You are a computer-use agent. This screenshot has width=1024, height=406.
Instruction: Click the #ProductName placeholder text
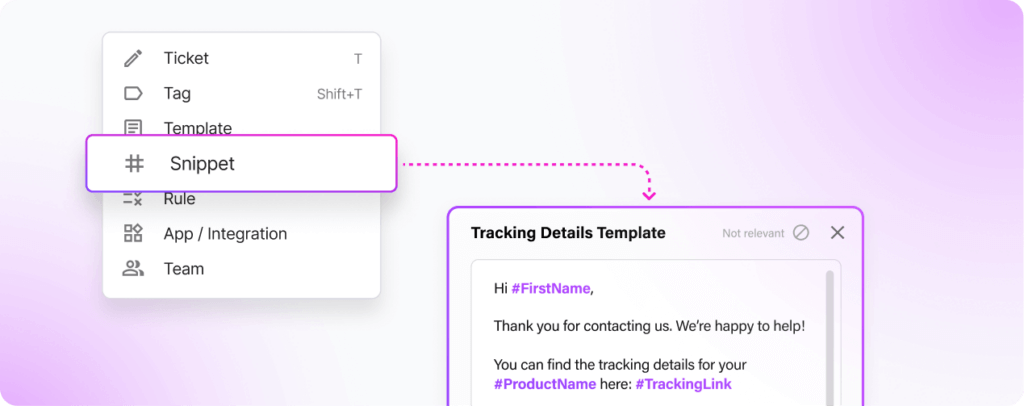click(x=545, y=384)
